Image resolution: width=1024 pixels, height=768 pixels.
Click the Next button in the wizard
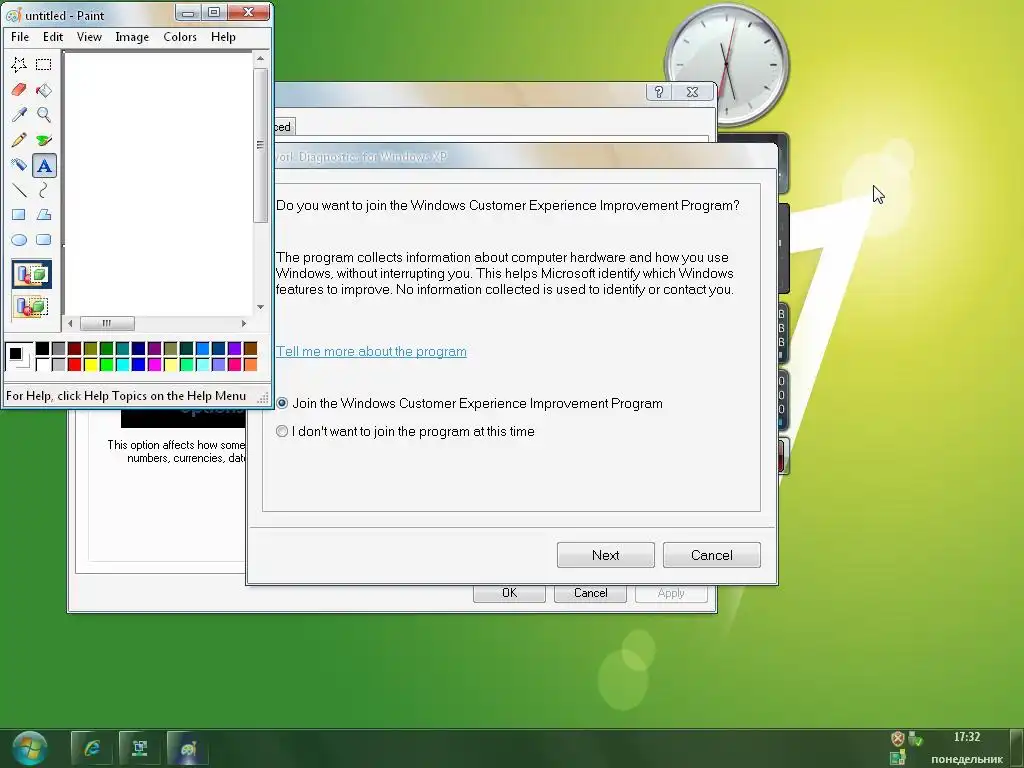605,555
